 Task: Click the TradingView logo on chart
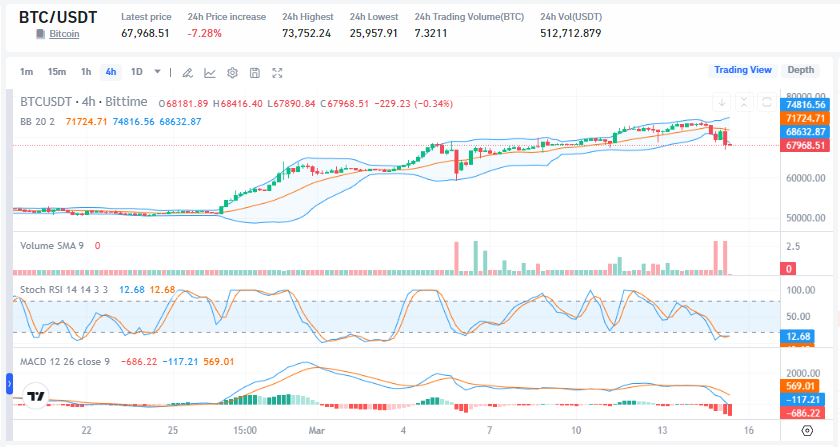click(36, 396)
